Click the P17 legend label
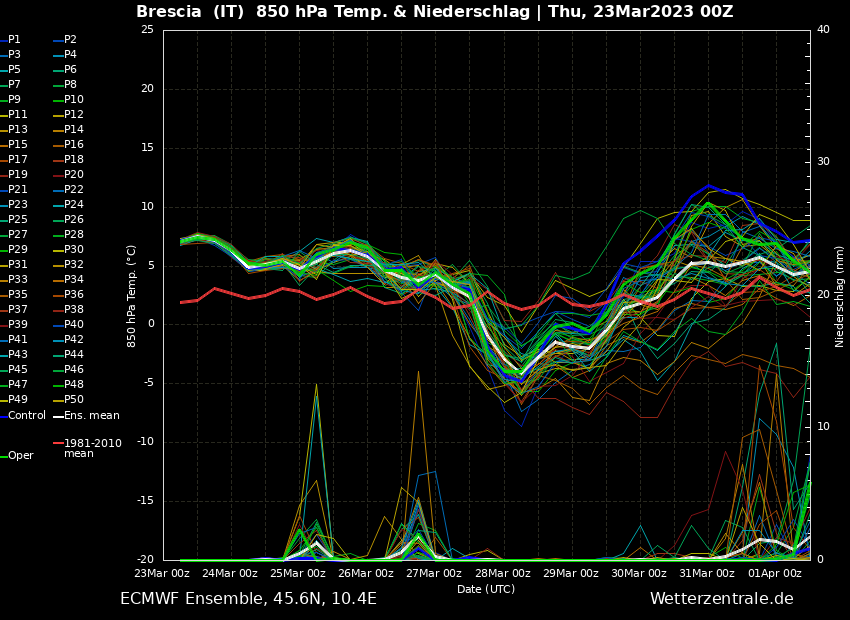Image resolution: width=850 pixels, height=620 pixels. coord(17,159)
